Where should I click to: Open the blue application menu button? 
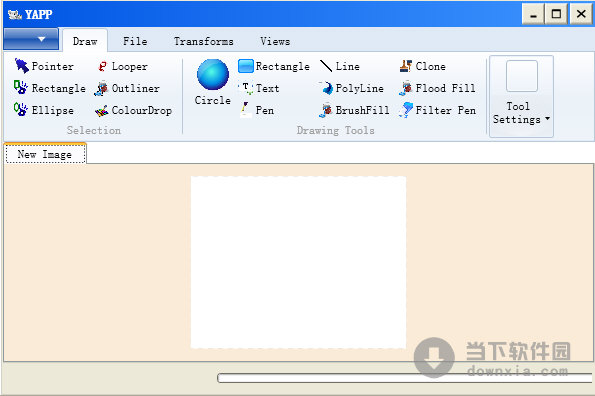tap(31, 39)
